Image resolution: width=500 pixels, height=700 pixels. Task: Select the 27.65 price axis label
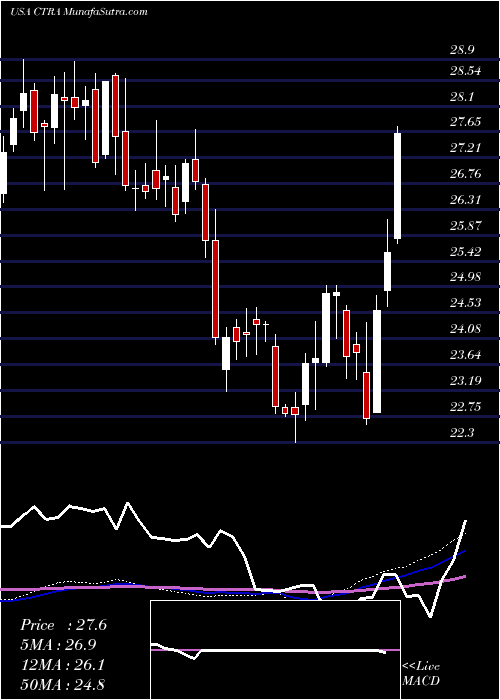pos(467,122)
